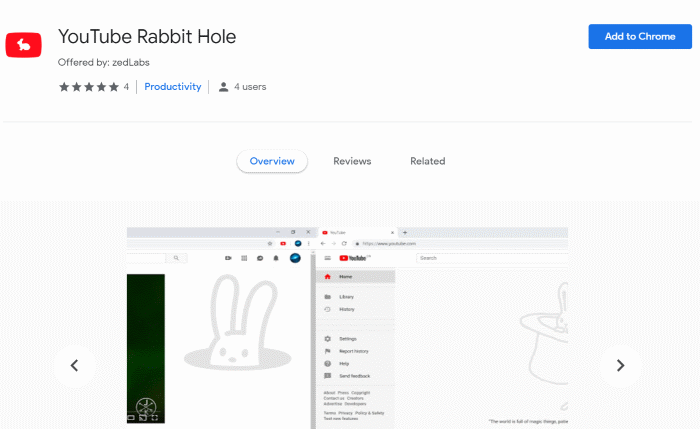Click the blue profile avatar in preview header

click(x=295, y=258)
